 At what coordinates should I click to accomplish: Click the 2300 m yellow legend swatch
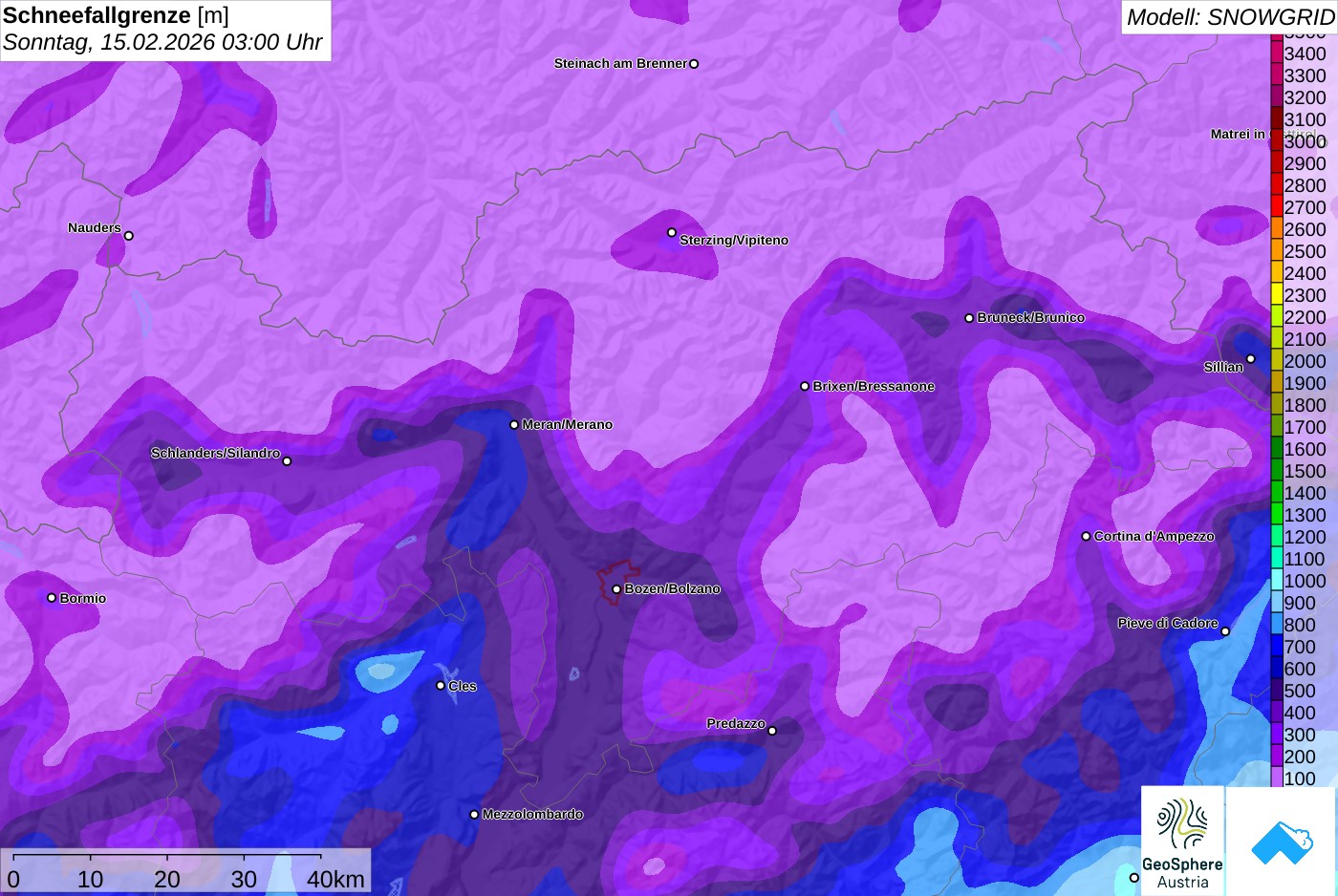(1277, 294)
